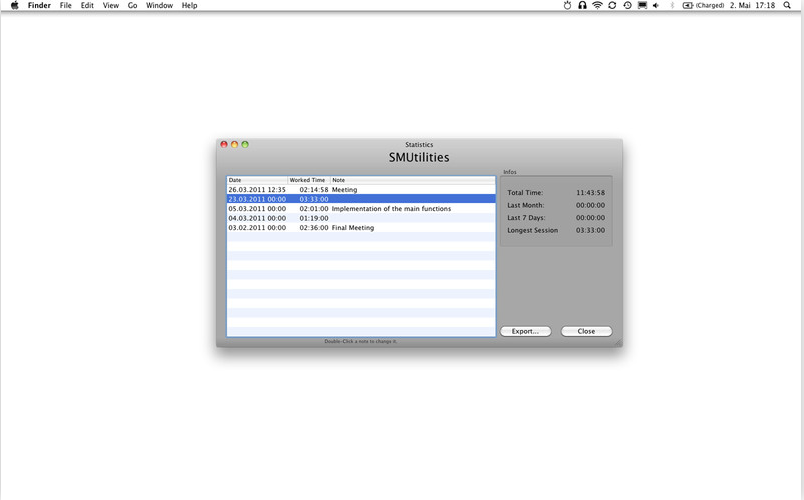804x500 pixels.
Task: Click worked time 02:36:00
Action: (314, 228)
